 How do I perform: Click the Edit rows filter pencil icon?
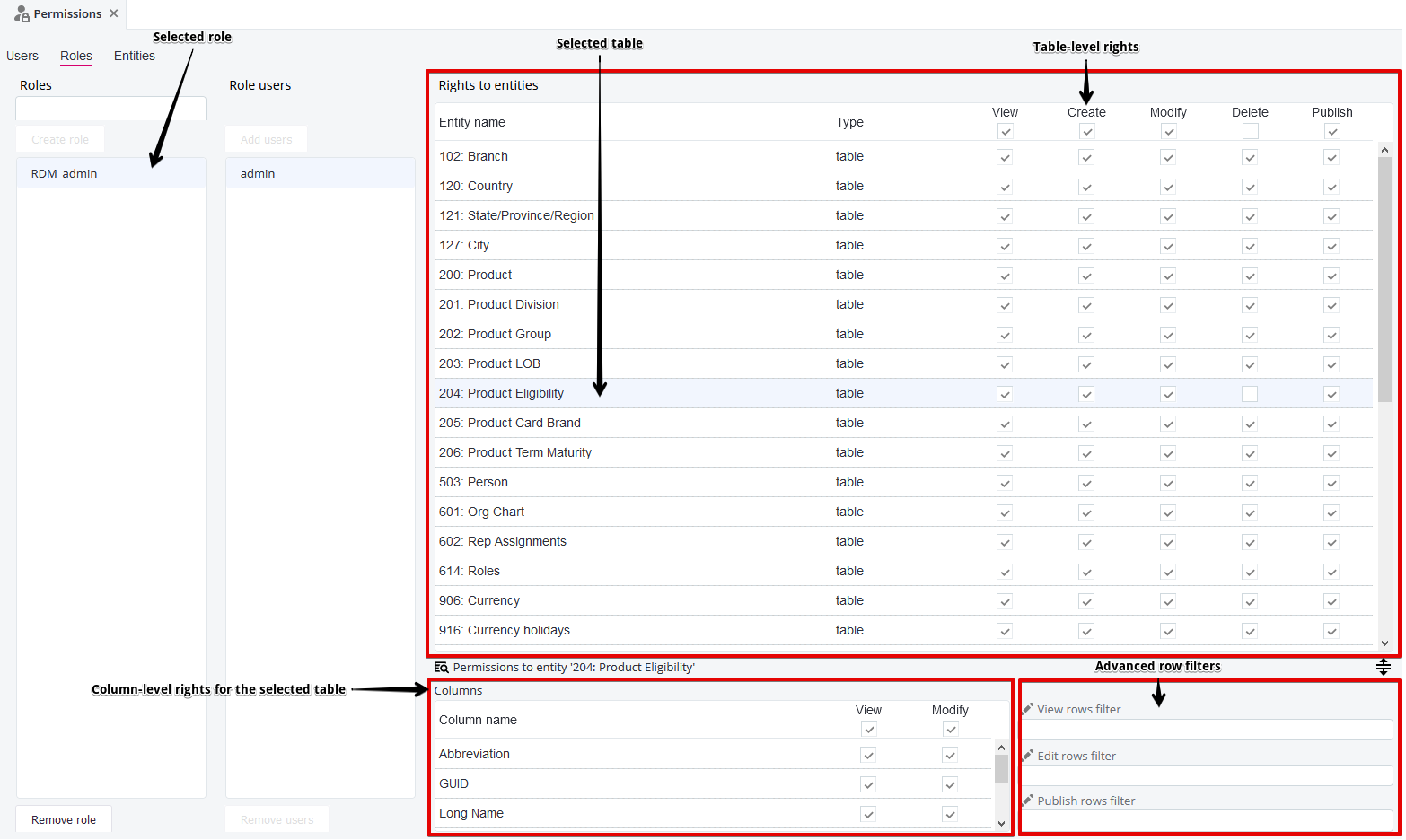(1028, 755)
